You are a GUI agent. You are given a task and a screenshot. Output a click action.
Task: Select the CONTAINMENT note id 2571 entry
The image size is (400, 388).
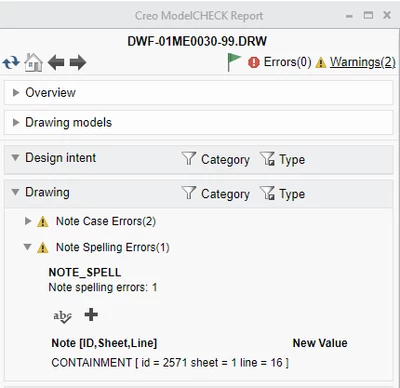[170, 363]
